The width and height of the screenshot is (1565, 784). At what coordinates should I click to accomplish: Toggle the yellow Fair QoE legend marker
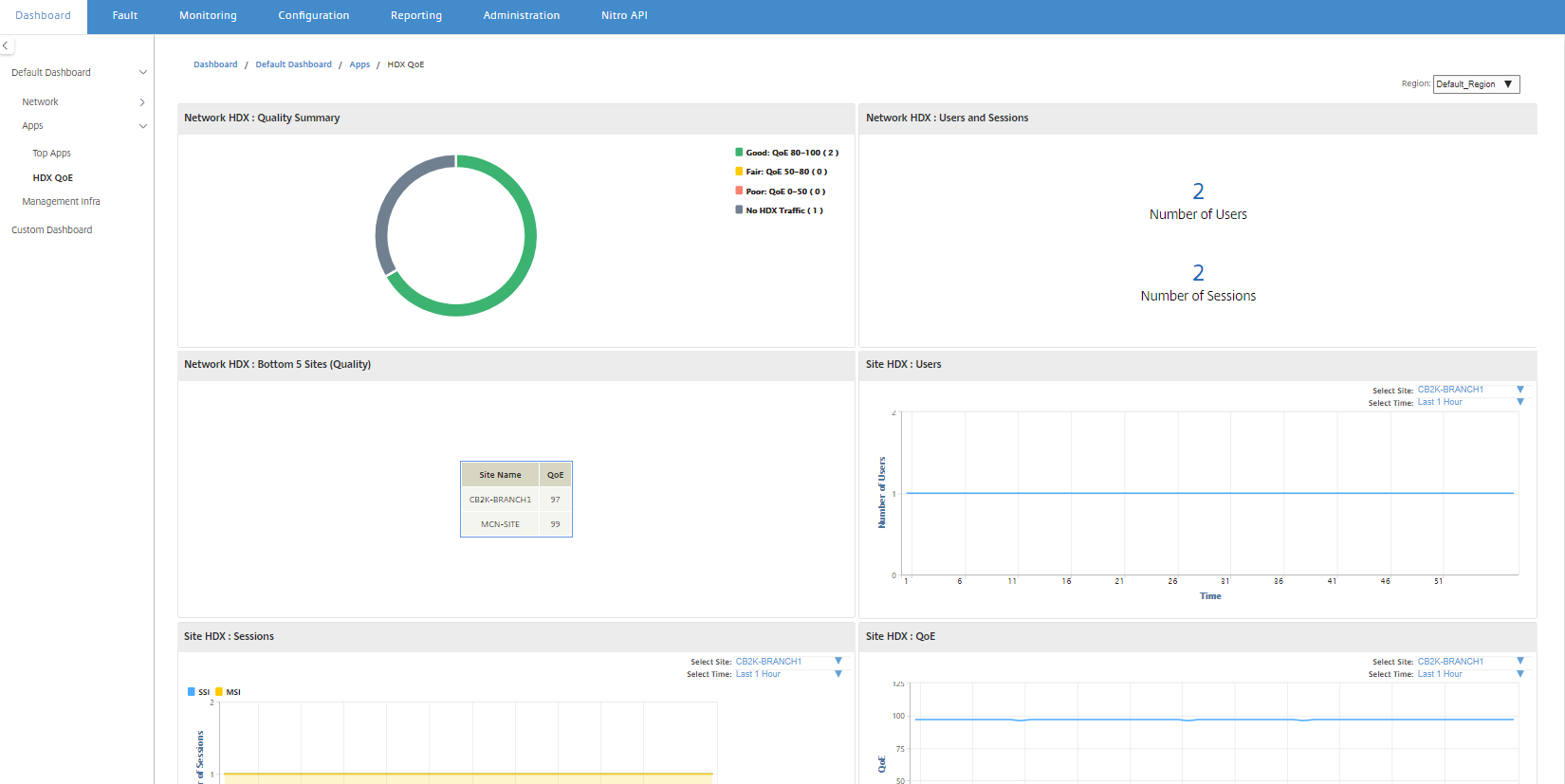click(x=739, y=172)
